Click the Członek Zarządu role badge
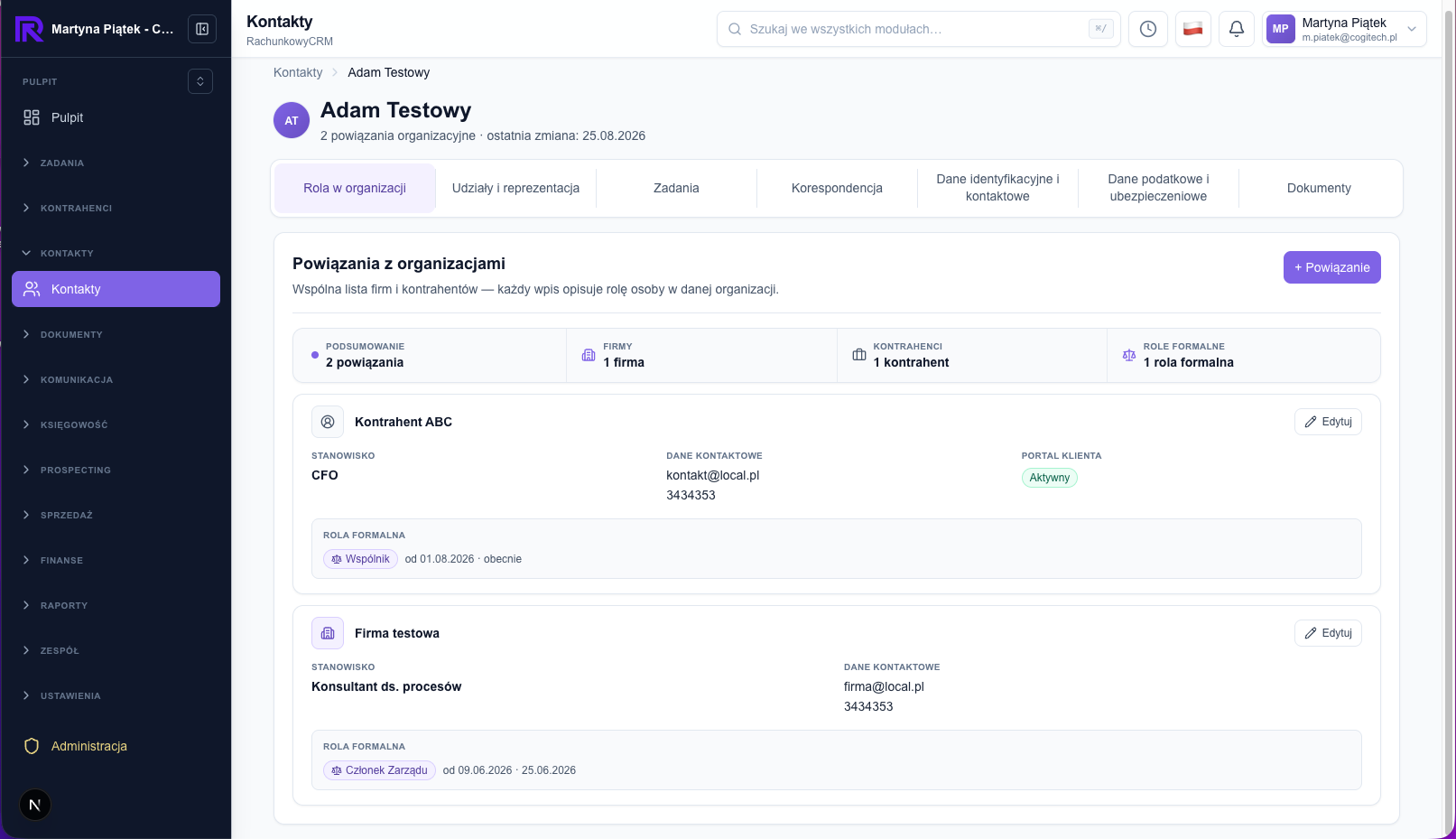The width and height of the screenshot is (1456, 839). pyautogui.click(x=379, y=770)
